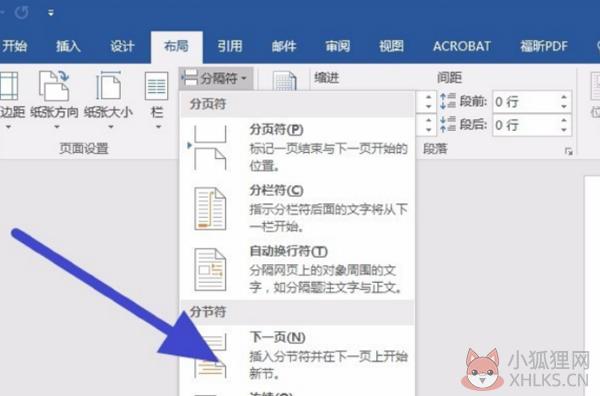600x396 pixels.
Task: Decrease 段后 spacing with down arrow
Action: (x=564, y=130)
